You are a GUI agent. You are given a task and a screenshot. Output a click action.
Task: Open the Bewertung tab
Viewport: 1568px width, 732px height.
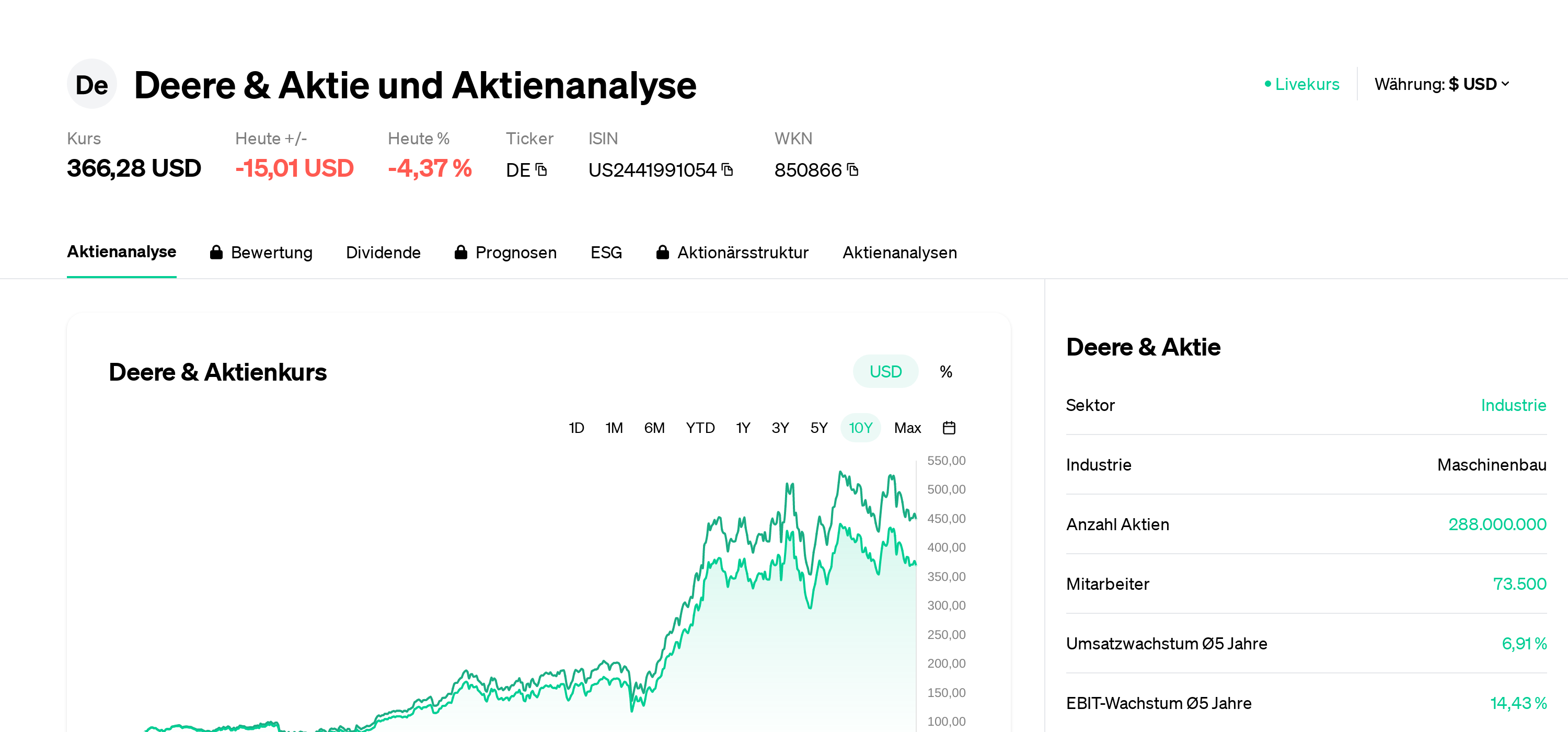click(261, 252)
